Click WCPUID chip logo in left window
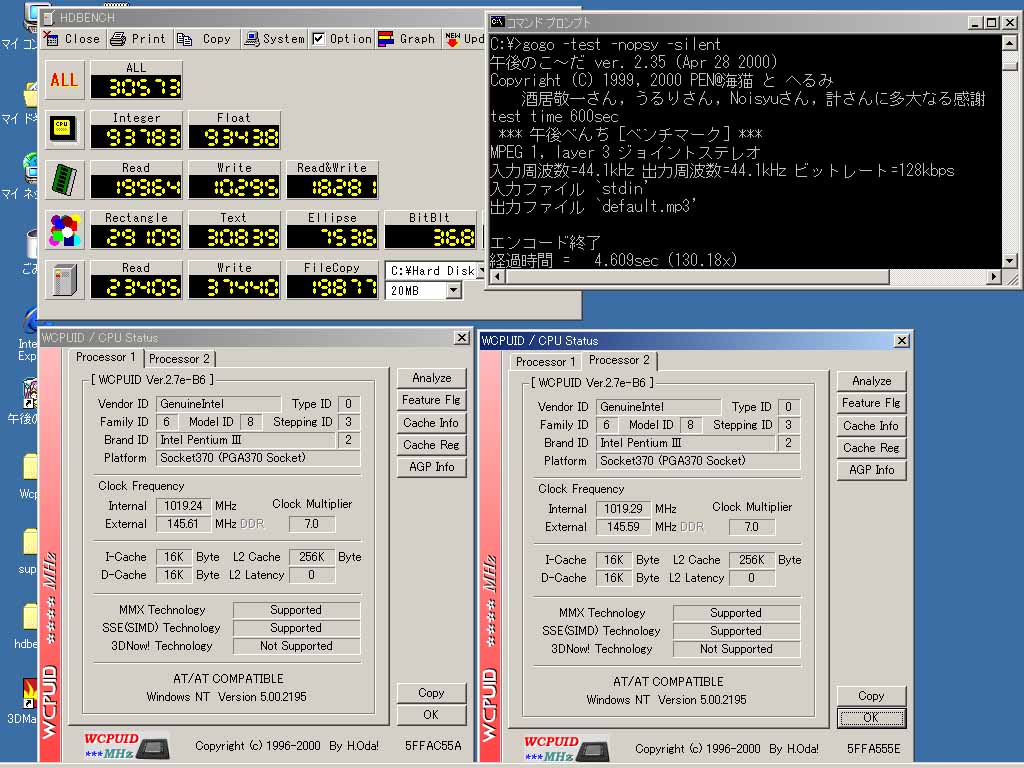The width and height of the screenshot is (1024, 768). coord(127,746)
